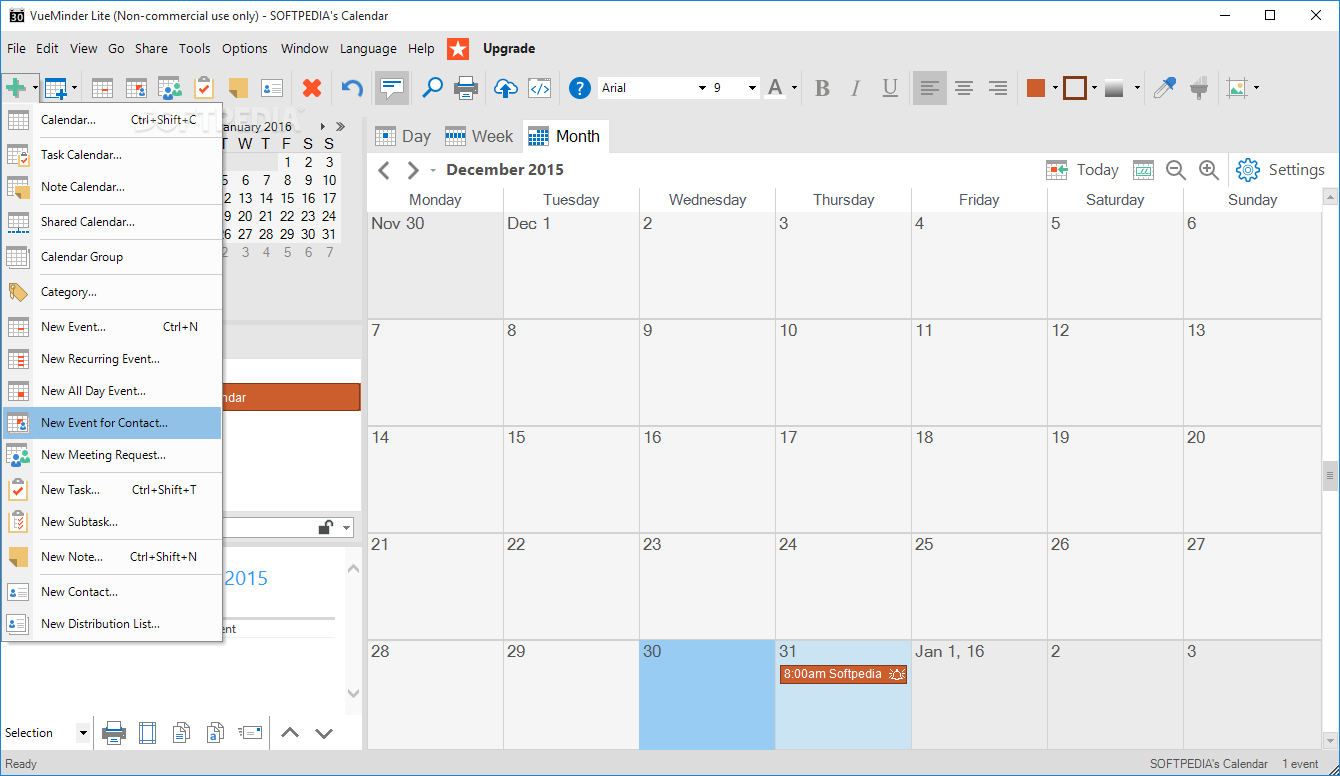Image resolution: width=1340 pixels, height=776 pixels.
Task: Click the background image toolbar icon
Action: pyautogui.click(x=1238, y=88)
